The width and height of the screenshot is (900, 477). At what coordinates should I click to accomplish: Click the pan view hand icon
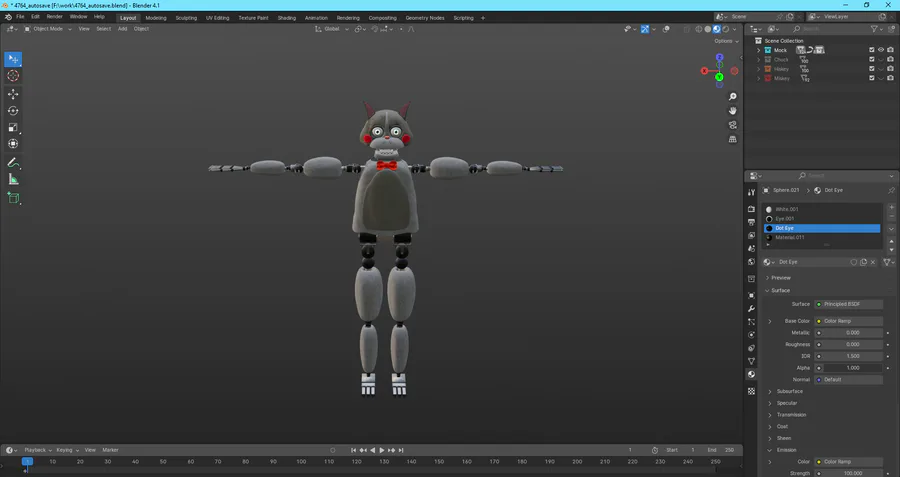coord(732,111)
